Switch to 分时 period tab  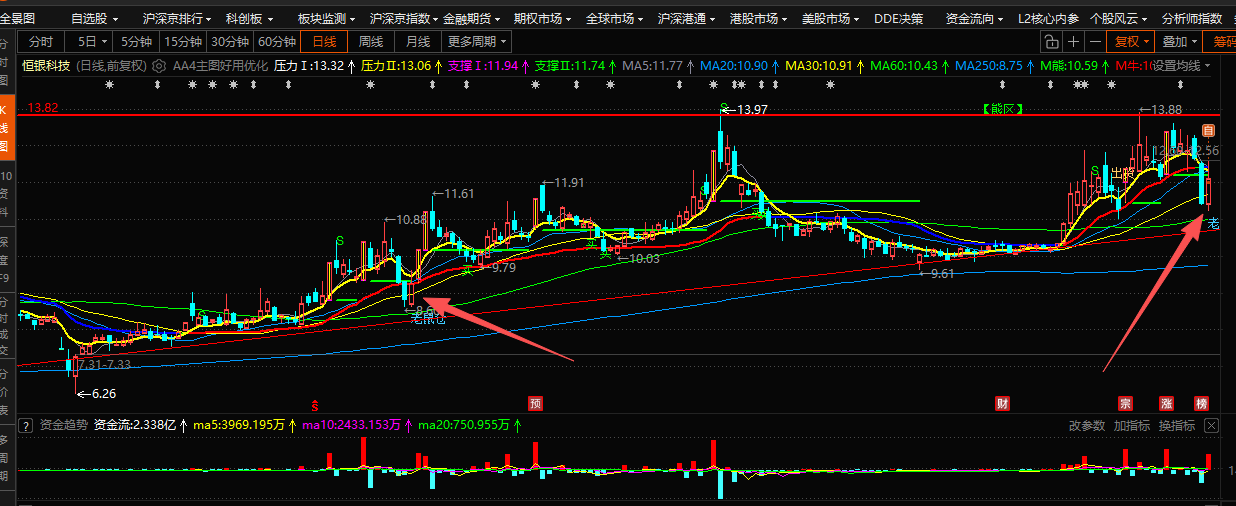41,42
